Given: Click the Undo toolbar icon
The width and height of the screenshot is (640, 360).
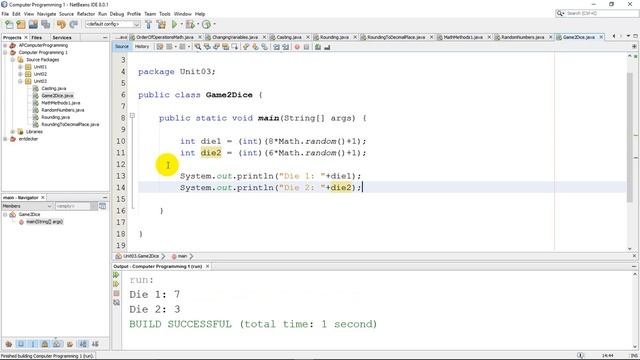Looking at the screenshot, I should tap(61, 24).
